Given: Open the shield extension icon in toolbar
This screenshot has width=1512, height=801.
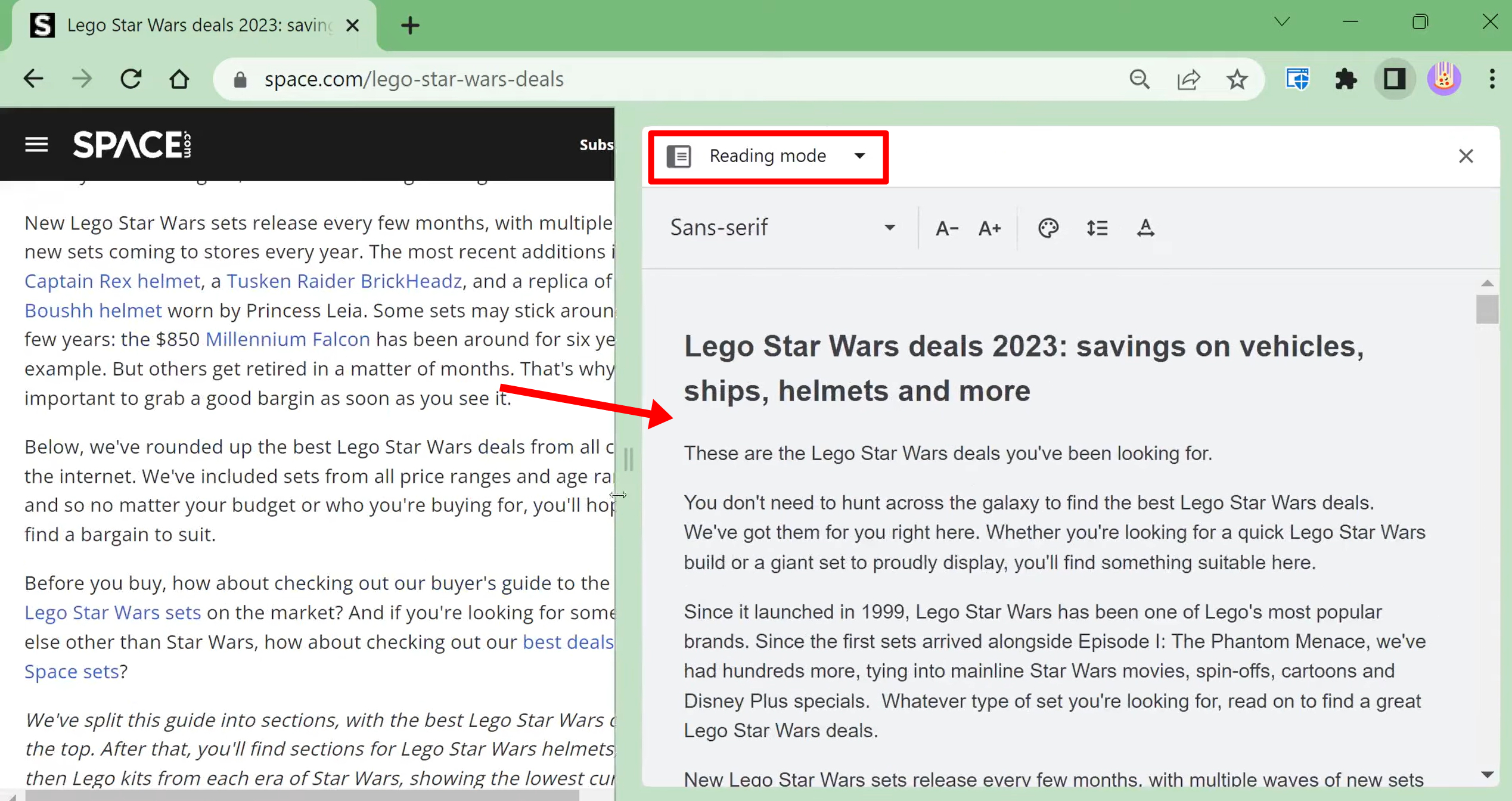Looking at the screenshot, I should [1297, 79].
